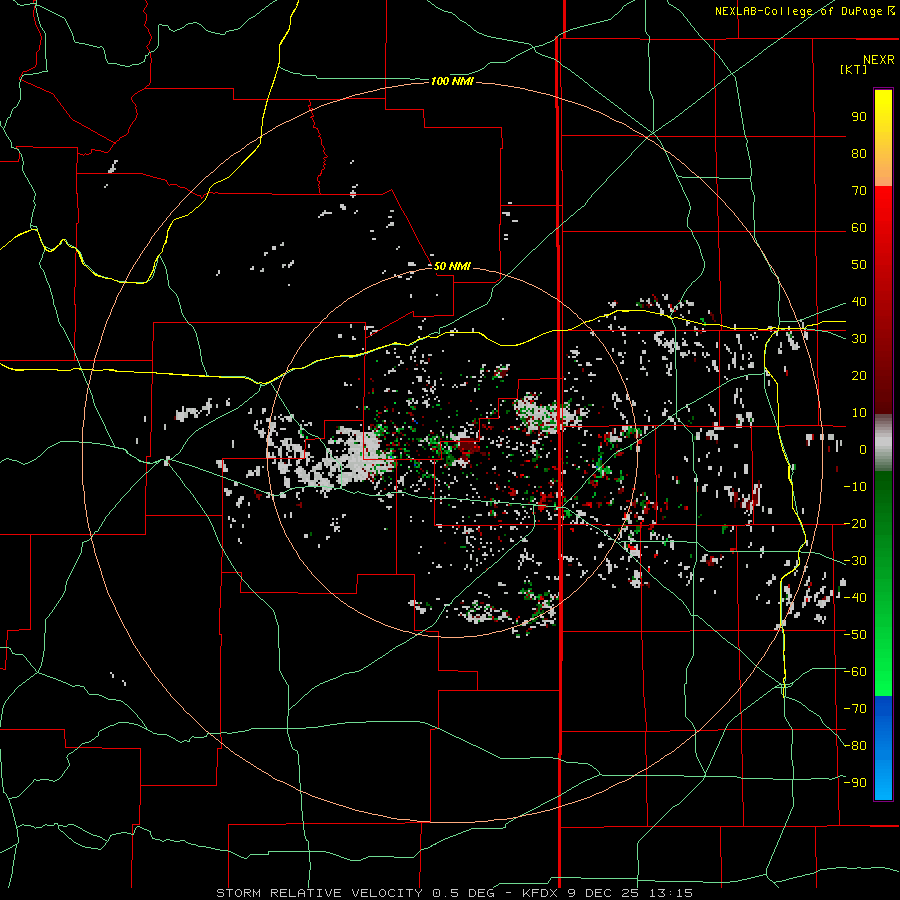Screen dimensions: 900x900
Task: Click the 50 value on the velocity scale
Action: (x=859, y=265)
